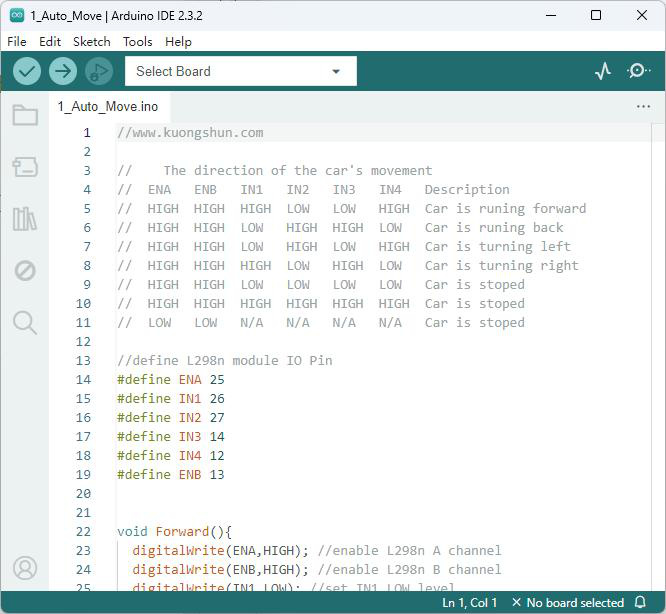The height and width of the screenshot is (614, 666).
Task: Click the '#define ENB 13' line
Action: point(171,475)
